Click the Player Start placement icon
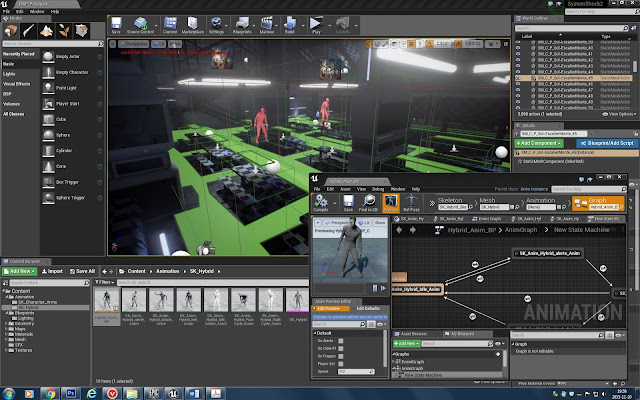This screenshot has width=640, height=400. coord(48,104)
